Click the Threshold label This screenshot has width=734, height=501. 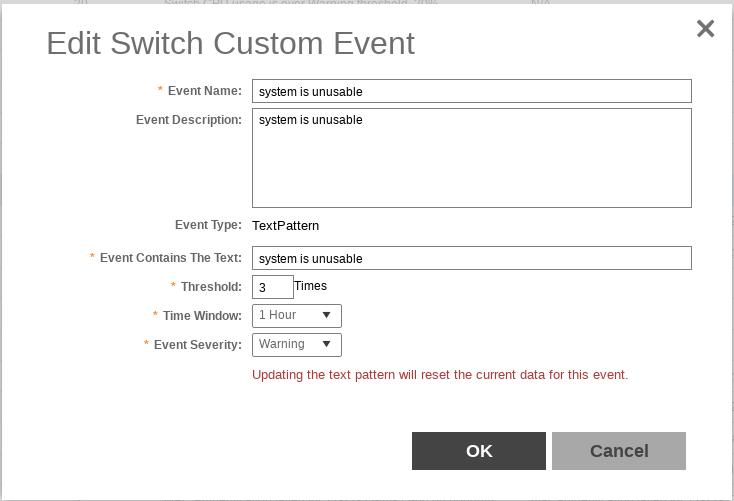click(x=211, y=287)
